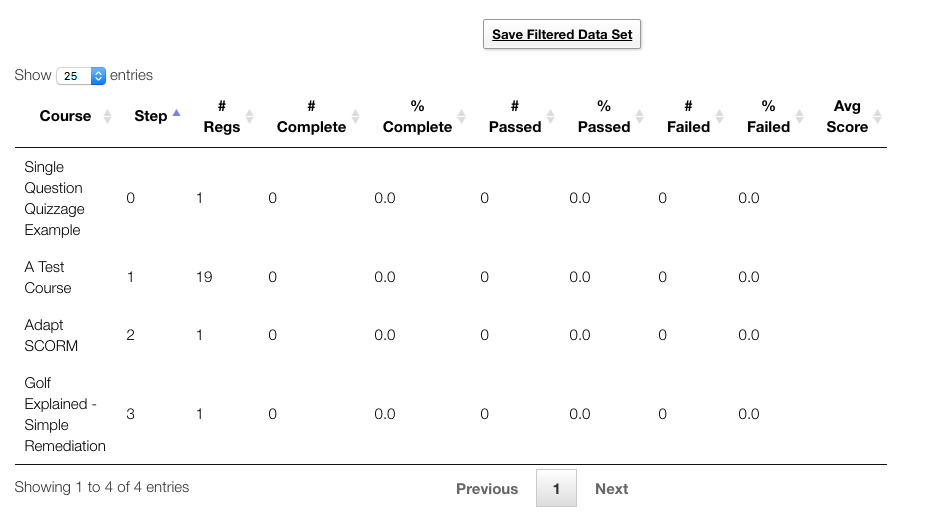Sort by % Failed sort icon
This screenshot has height=523, width=929.
[x=800, y=116]
